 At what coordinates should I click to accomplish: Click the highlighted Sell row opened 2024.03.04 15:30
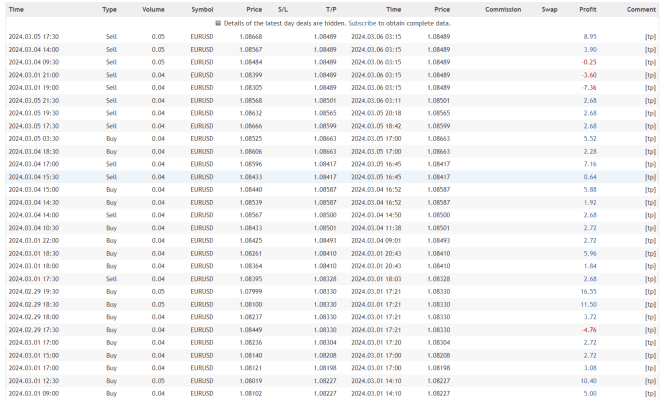pyautogui.click(x=332, y=177)
